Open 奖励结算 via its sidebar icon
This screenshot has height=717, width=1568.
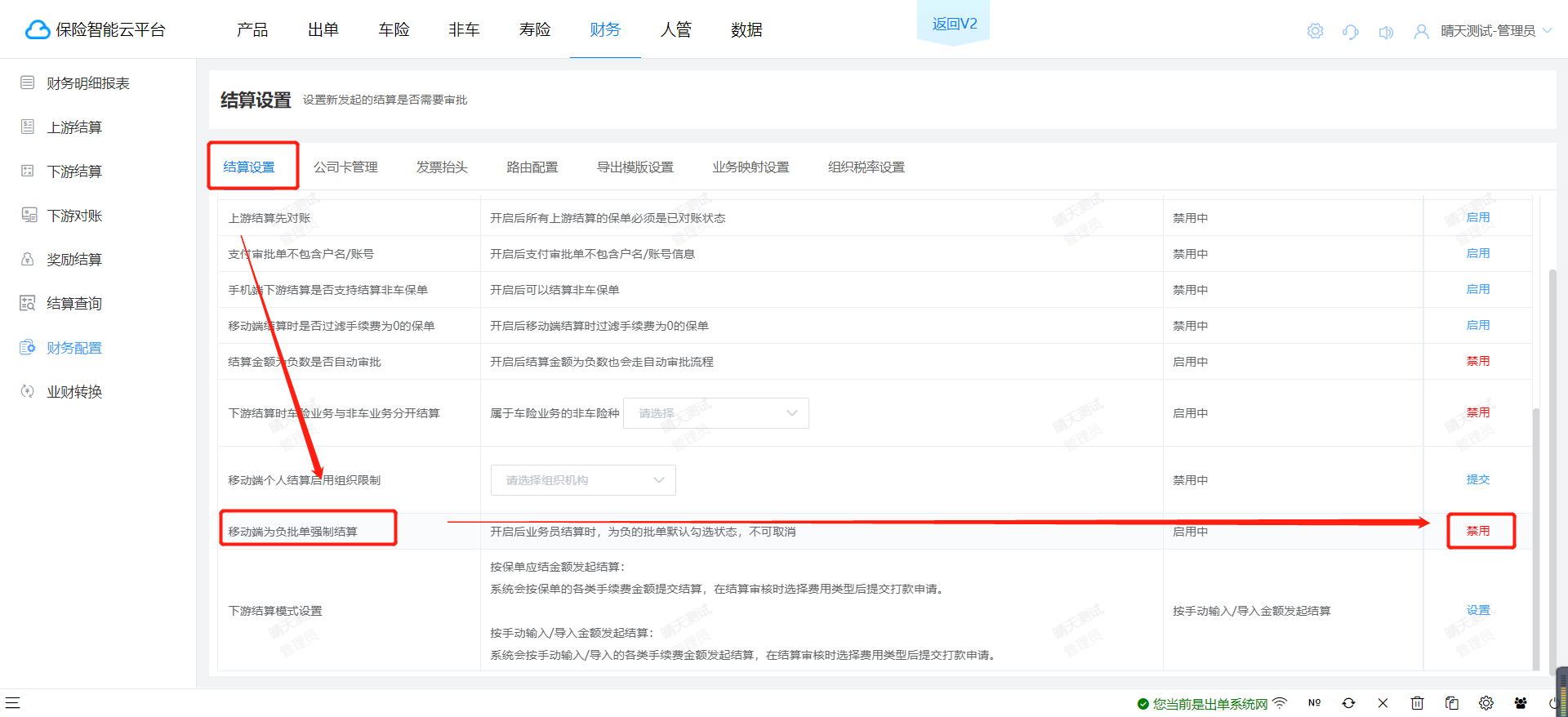click(28, 259)
